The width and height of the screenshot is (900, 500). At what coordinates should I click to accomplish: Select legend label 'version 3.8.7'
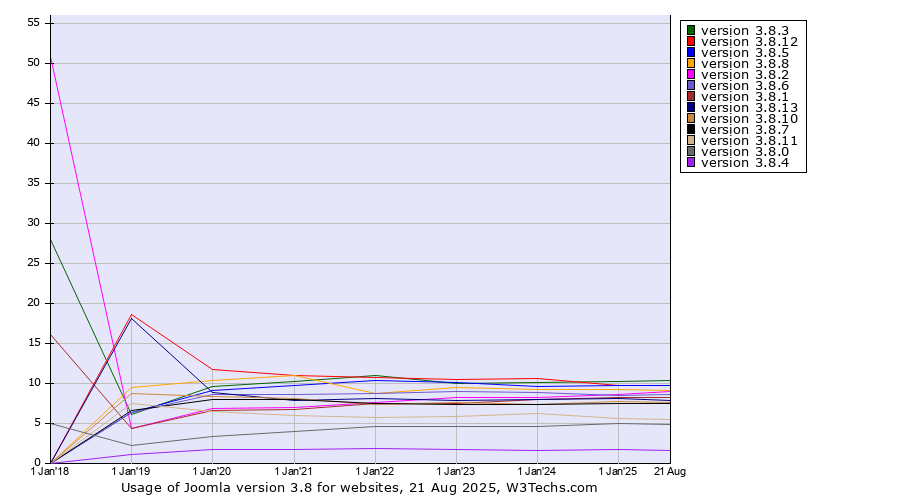click(745, 130)
